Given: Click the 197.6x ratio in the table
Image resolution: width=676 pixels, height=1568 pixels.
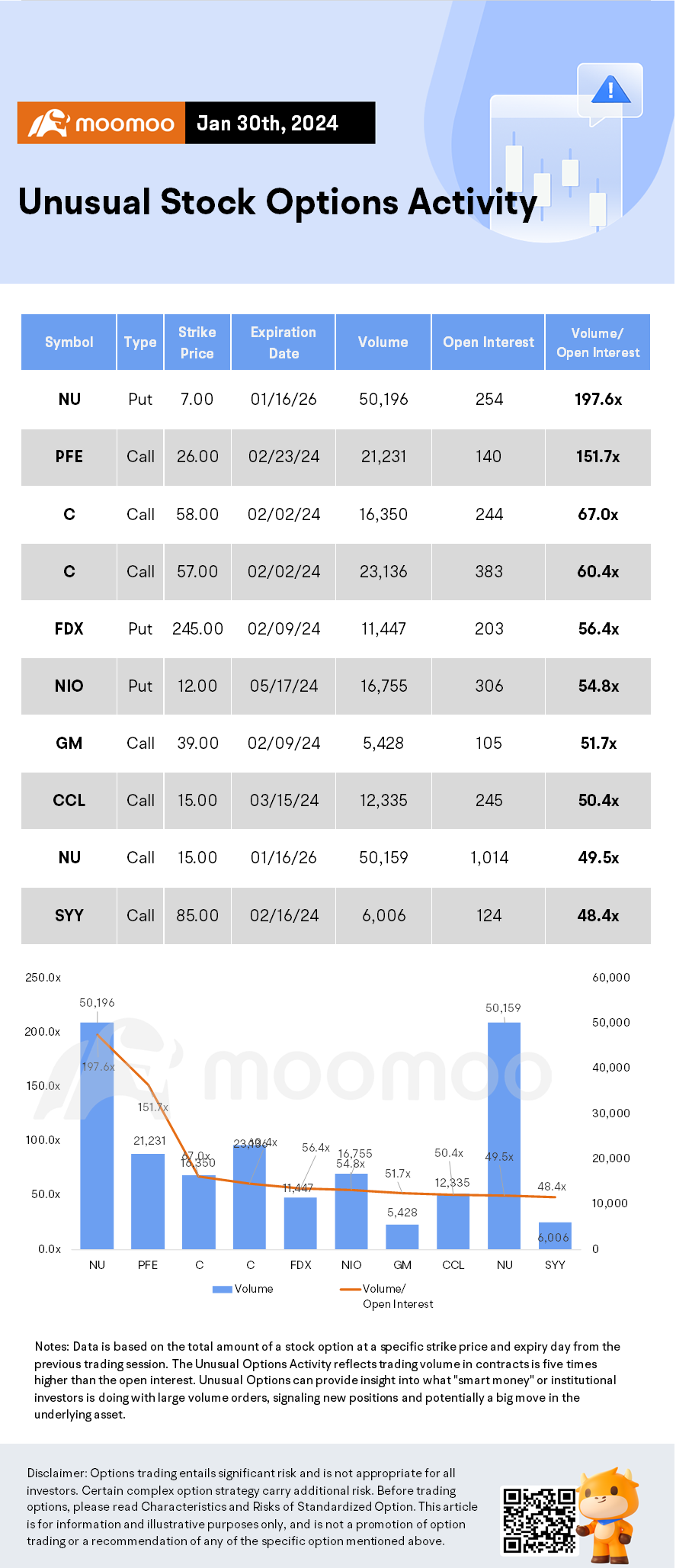Looking at the screenshot, I should click(x=598, y=400).
